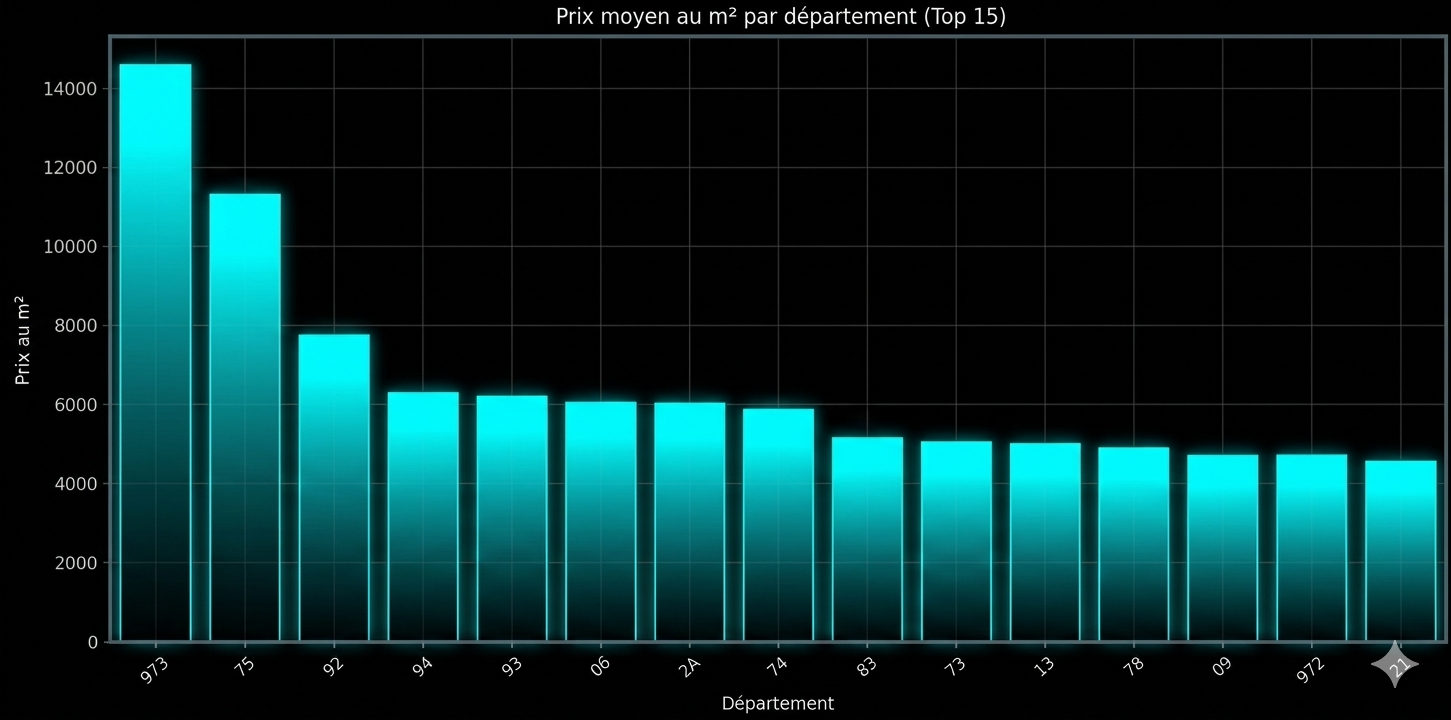
Task: Click the bar for département 13
Action: [x=1045, y=542]
